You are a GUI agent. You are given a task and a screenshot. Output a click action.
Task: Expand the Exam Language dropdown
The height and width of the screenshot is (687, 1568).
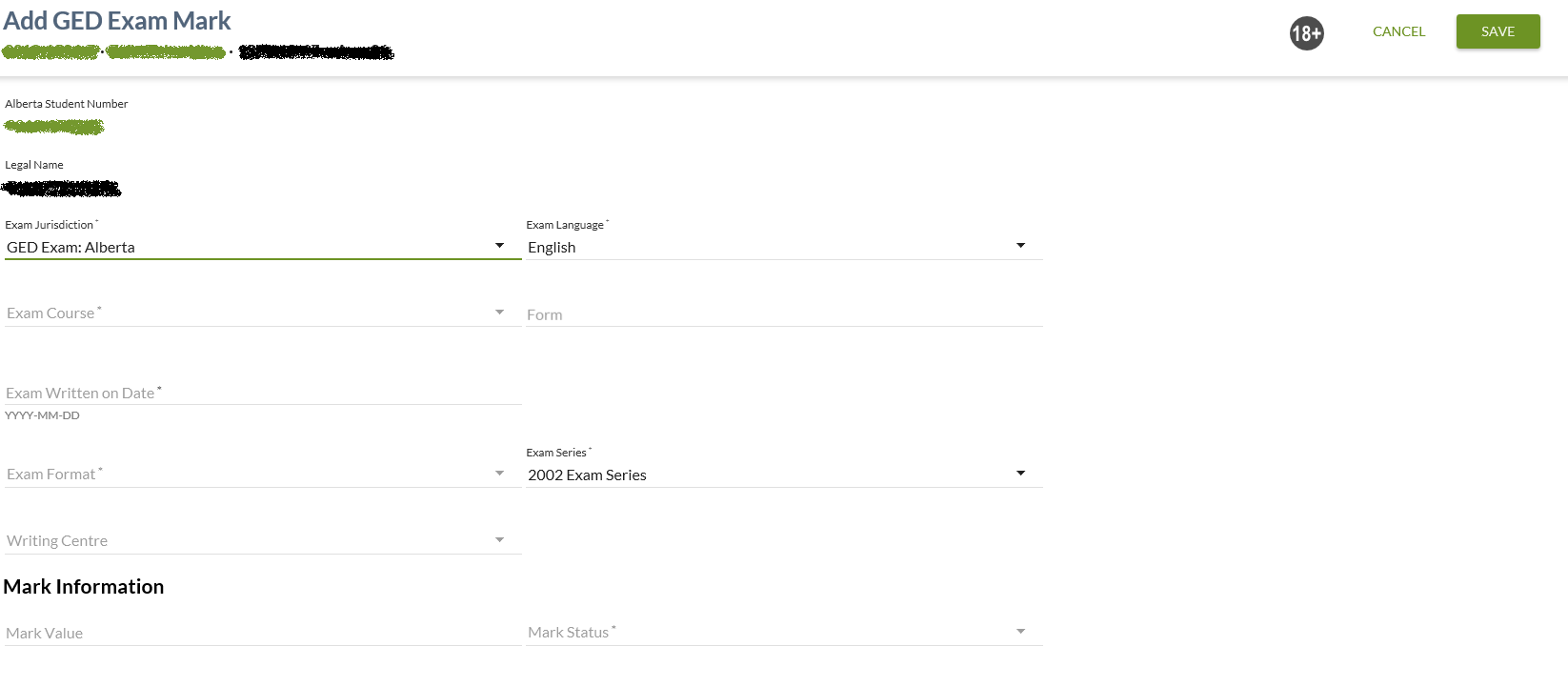[783, 247]
